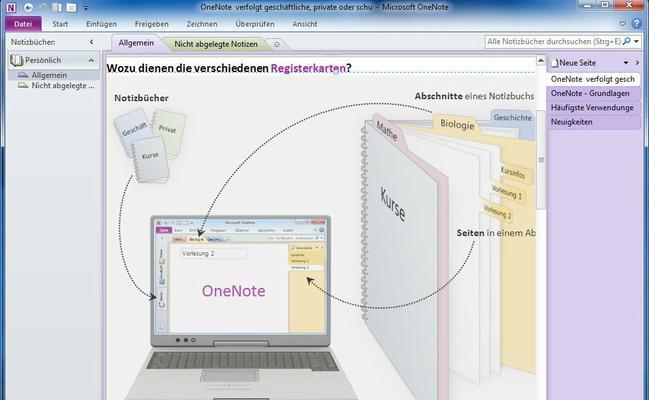Click the Notizbücher: pane header label

click(x=33, y=42)
